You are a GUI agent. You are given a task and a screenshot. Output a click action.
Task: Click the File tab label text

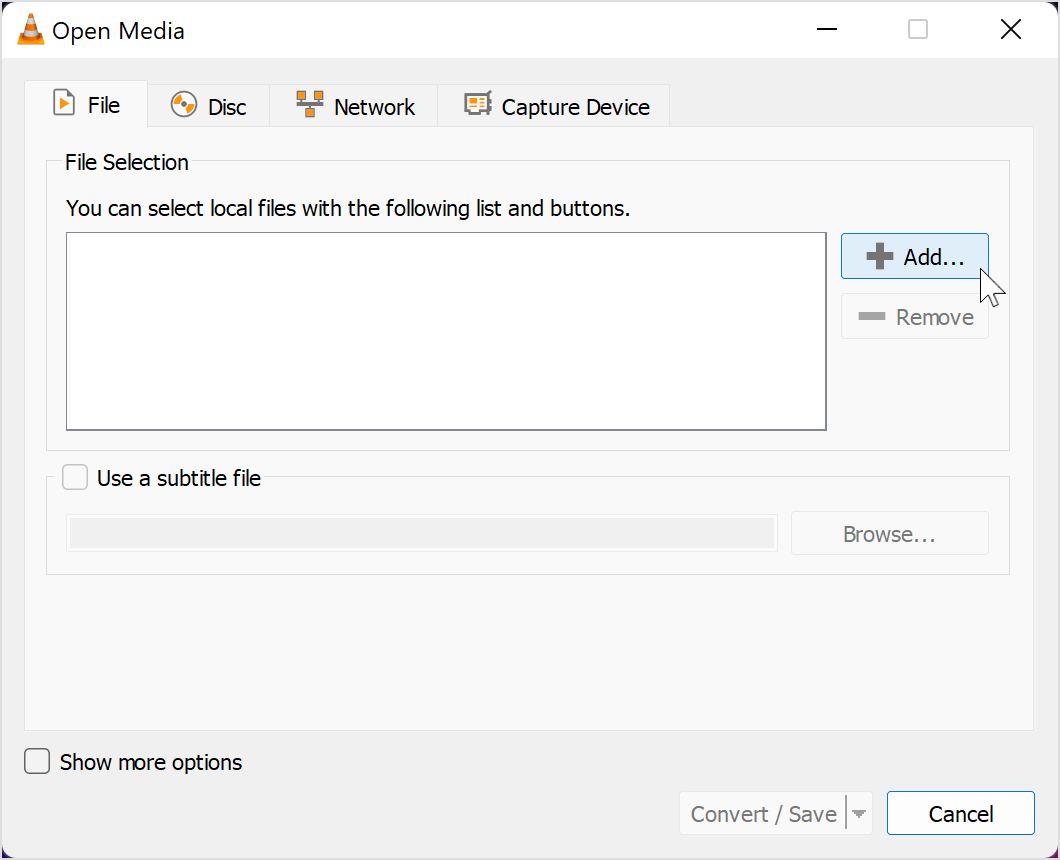[104, 105]
